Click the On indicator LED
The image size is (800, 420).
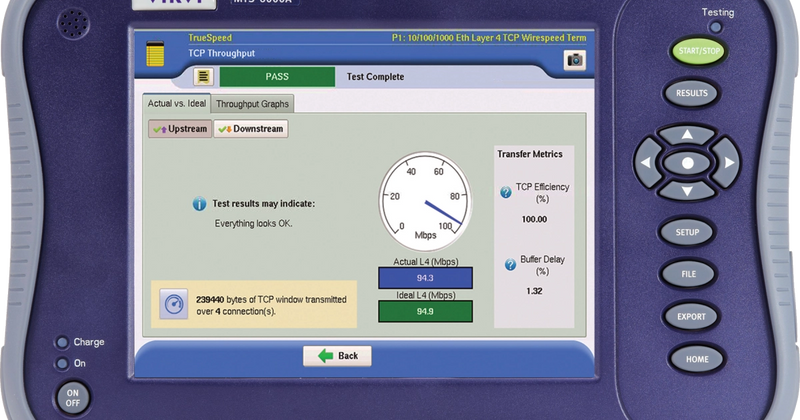[62, 364]
